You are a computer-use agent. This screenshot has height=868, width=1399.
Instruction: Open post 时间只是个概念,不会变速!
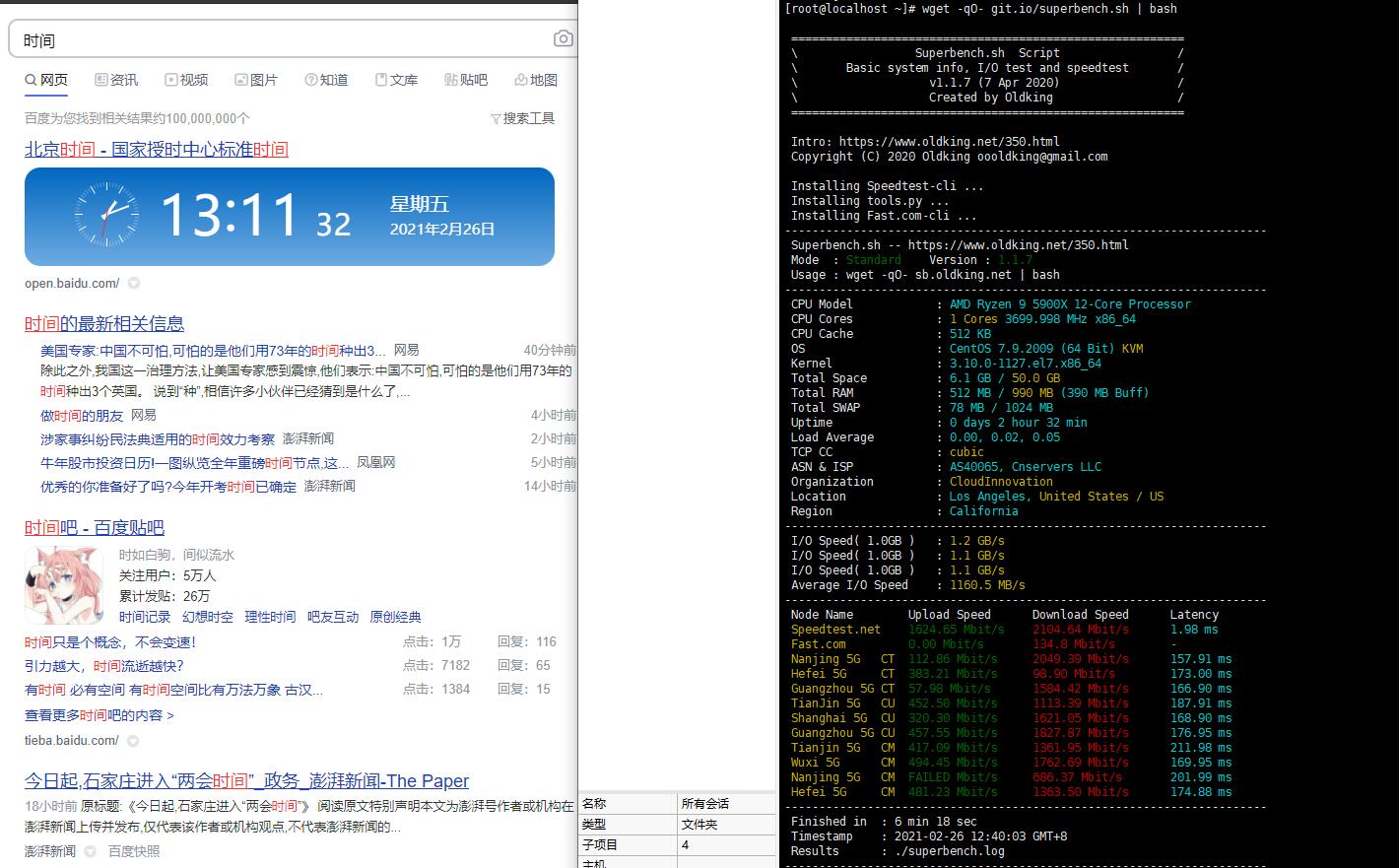coord(110,642)
